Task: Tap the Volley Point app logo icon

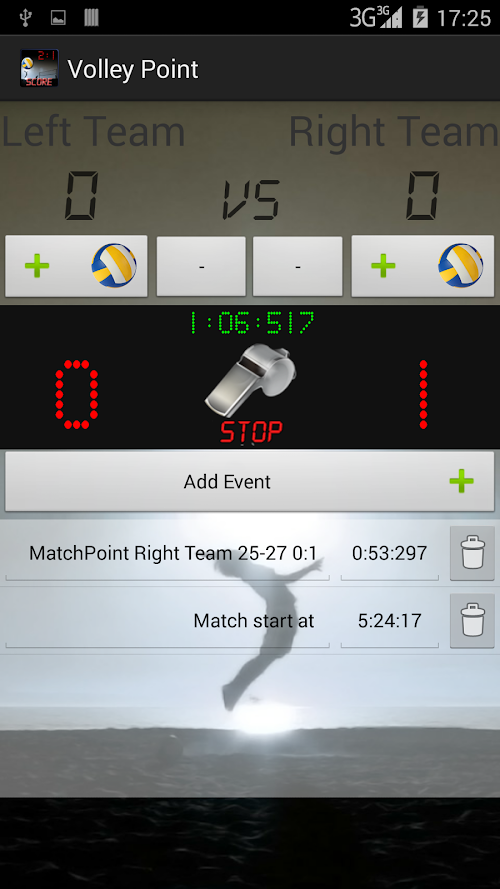Action: click(x=39, y=69)
